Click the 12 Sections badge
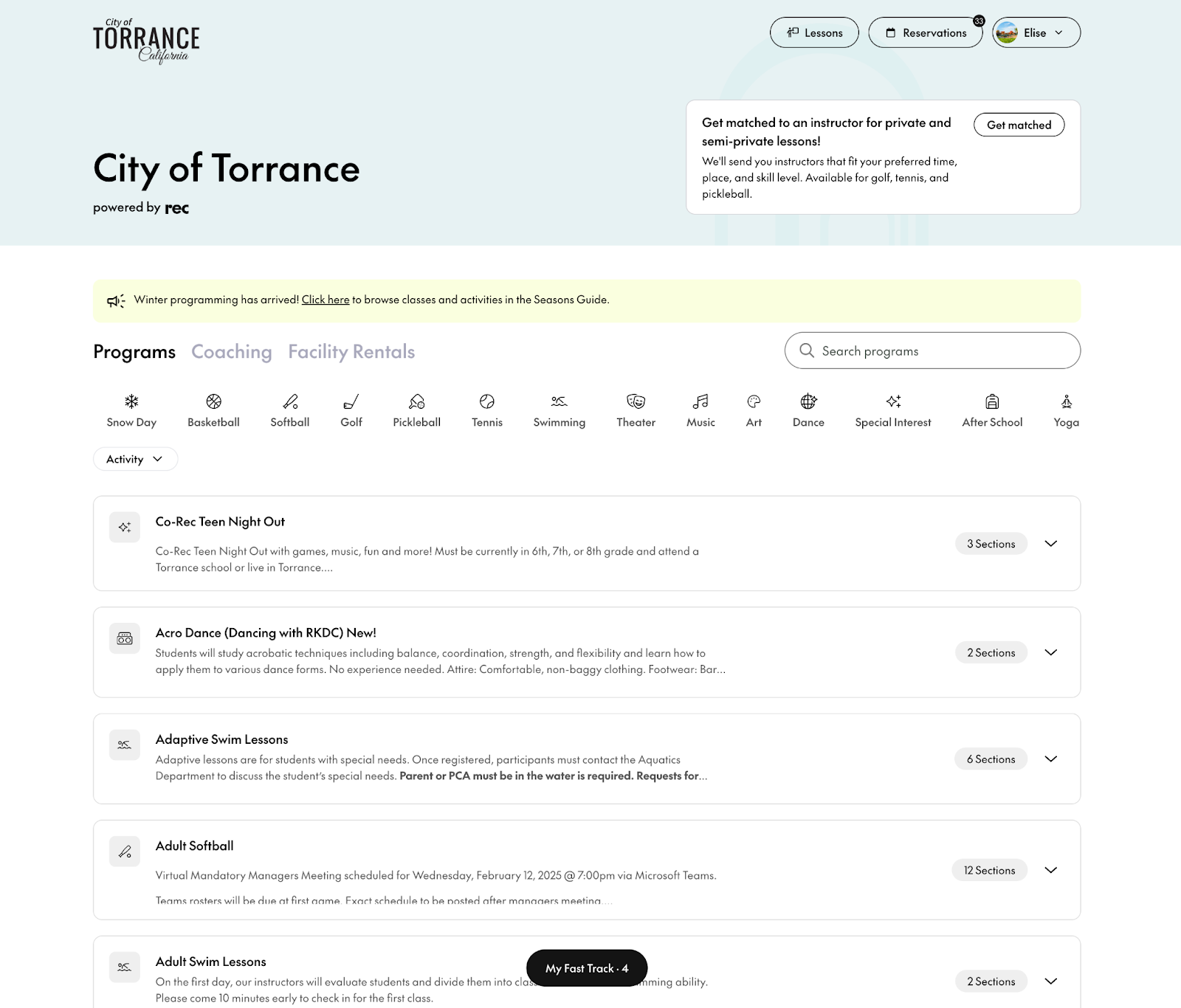 click(x=989, y=870)
